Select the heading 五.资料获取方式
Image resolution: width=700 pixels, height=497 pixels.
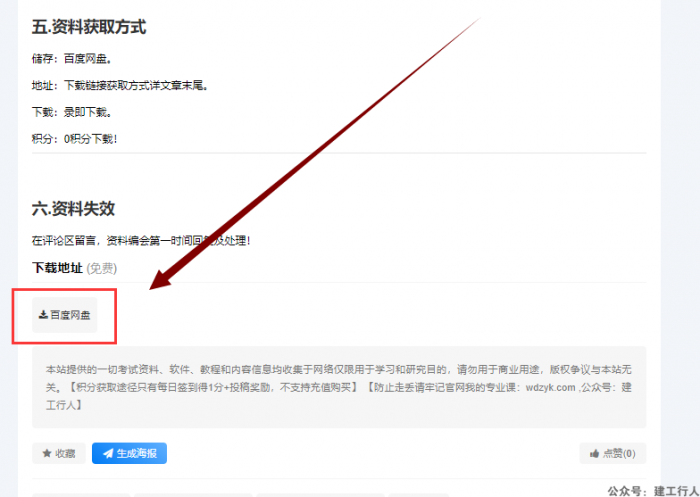tap(89, 27)
